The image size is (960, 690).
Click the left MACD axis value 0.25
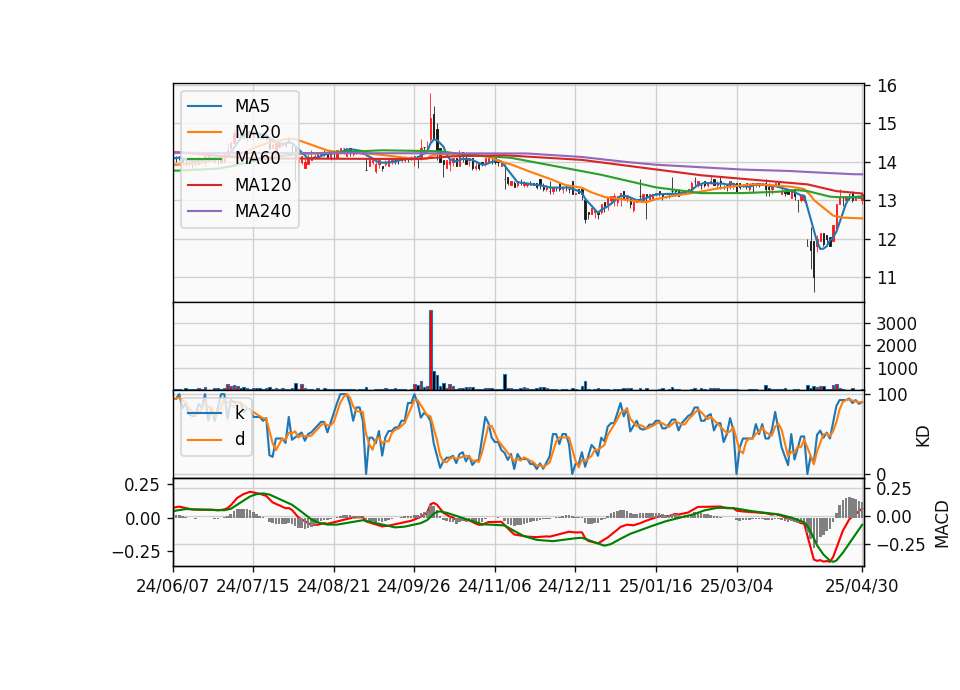141,485
